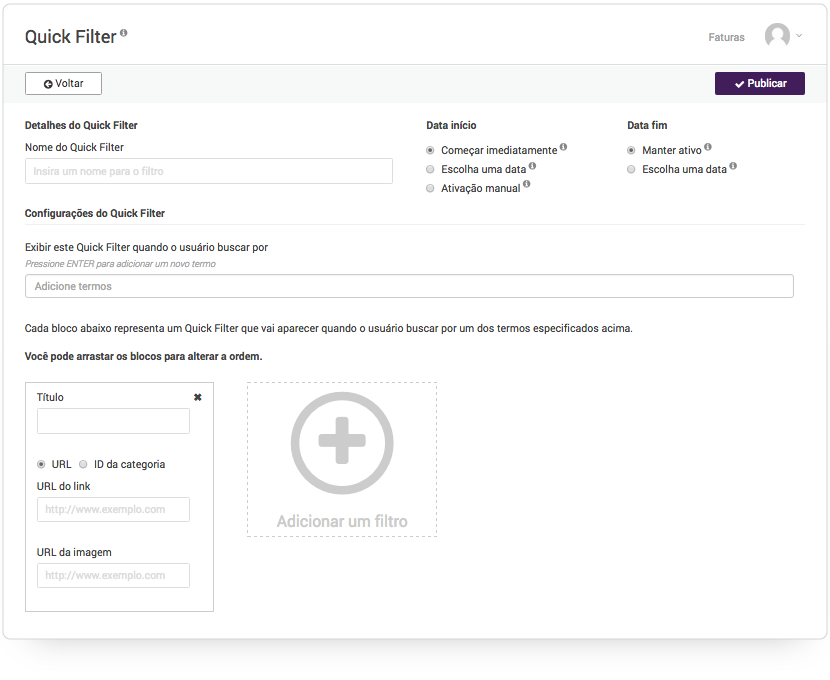
Task: Focus the Nome do Quick Filter field
Action: [x=209, y=171]
